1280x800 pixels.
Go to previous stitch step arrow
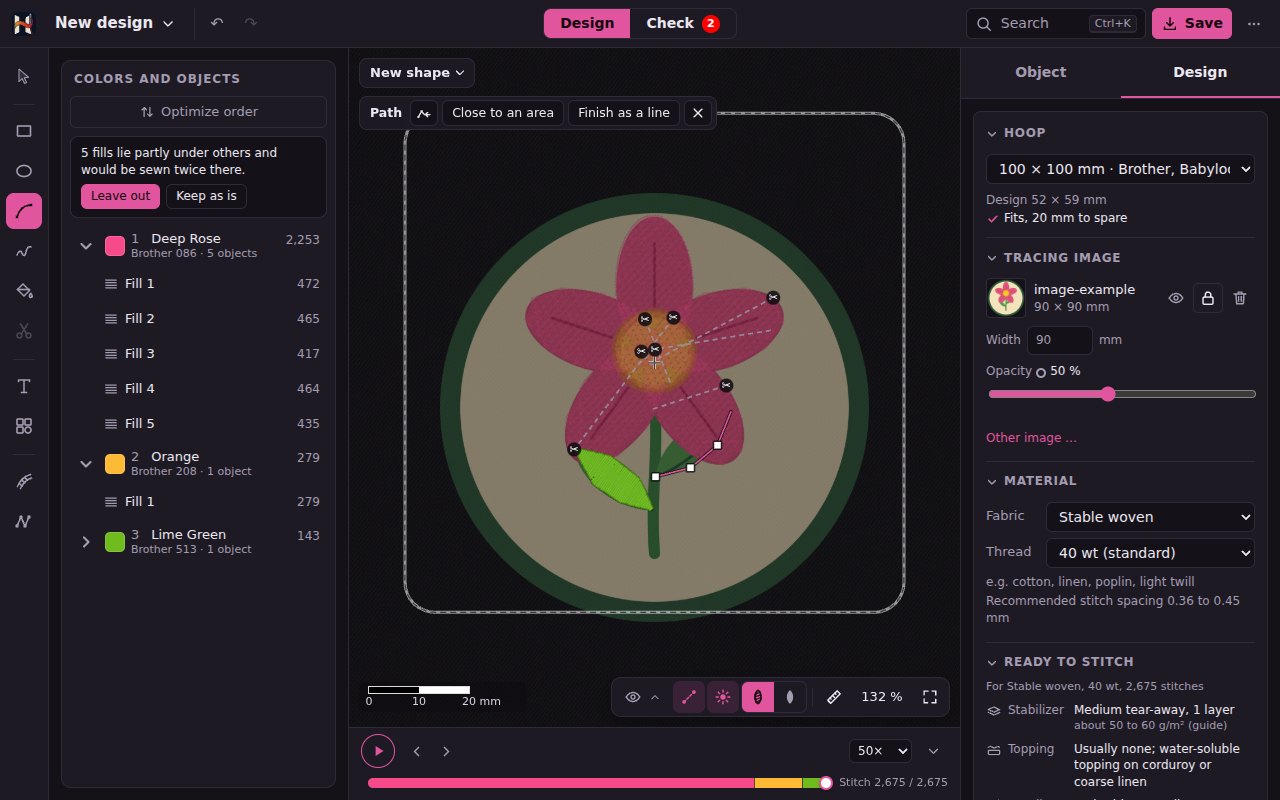click(x=417, y=751)
